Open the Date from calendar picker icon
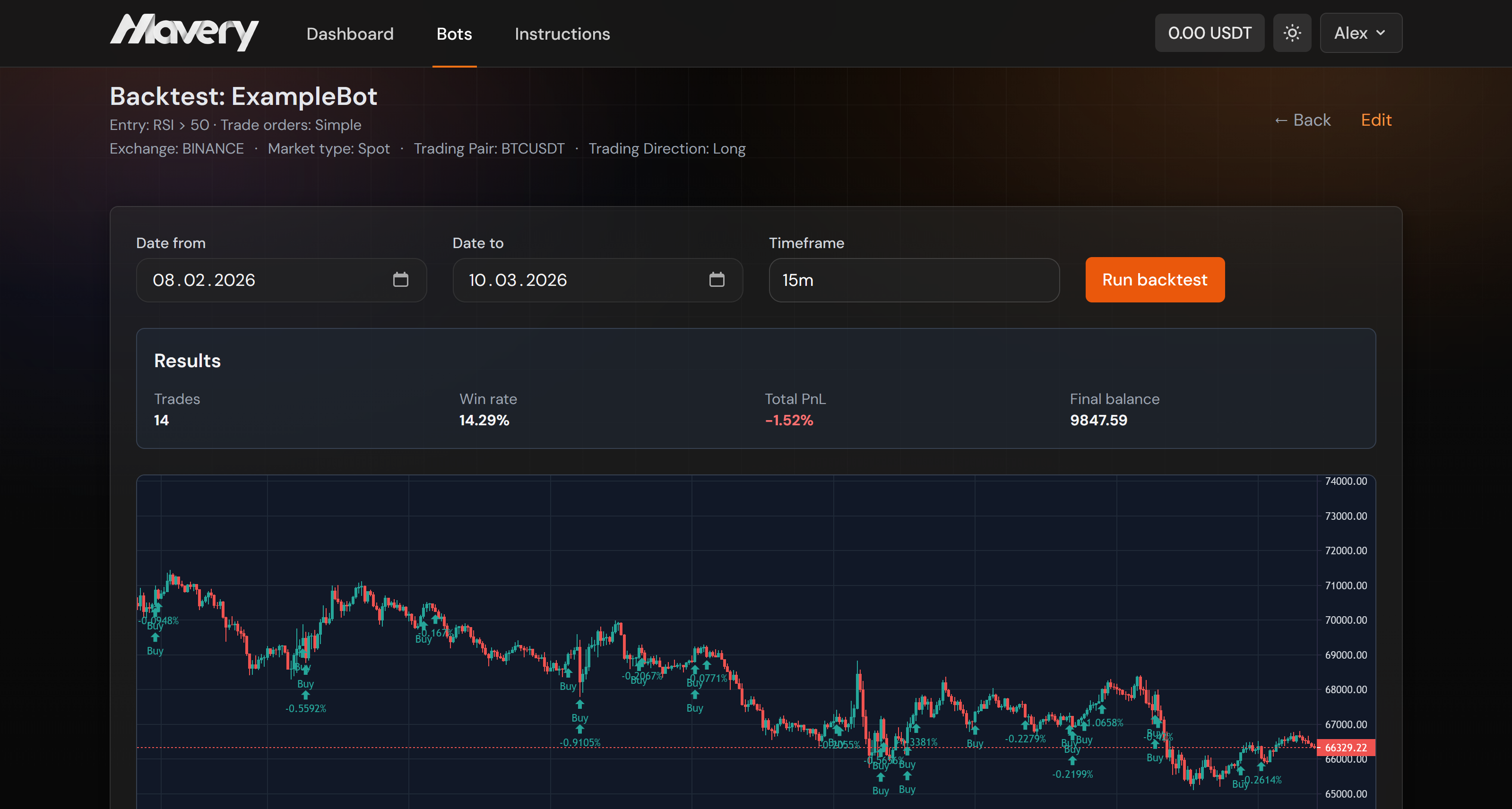 [x=400, y=280]
